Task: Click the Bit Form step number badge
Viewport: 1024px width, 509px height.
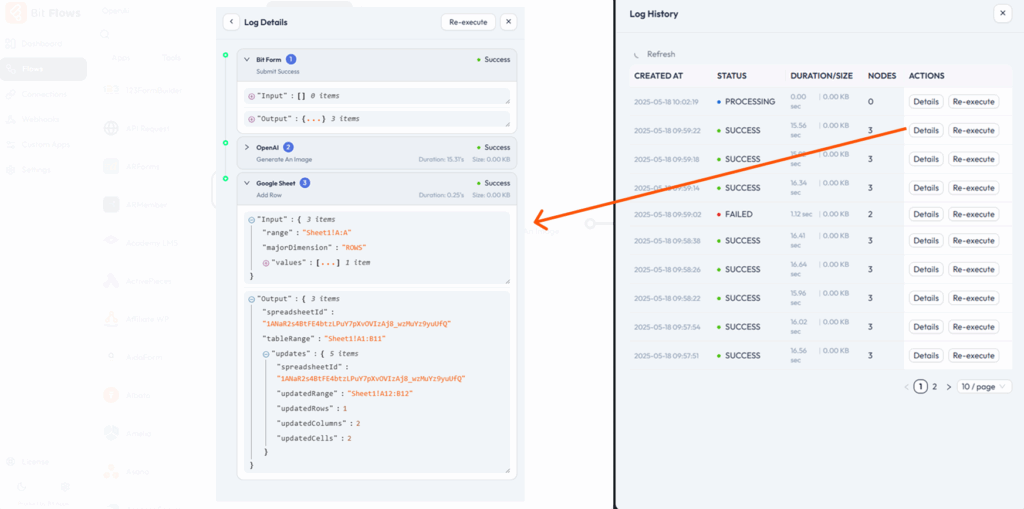Action: [291, 59]
